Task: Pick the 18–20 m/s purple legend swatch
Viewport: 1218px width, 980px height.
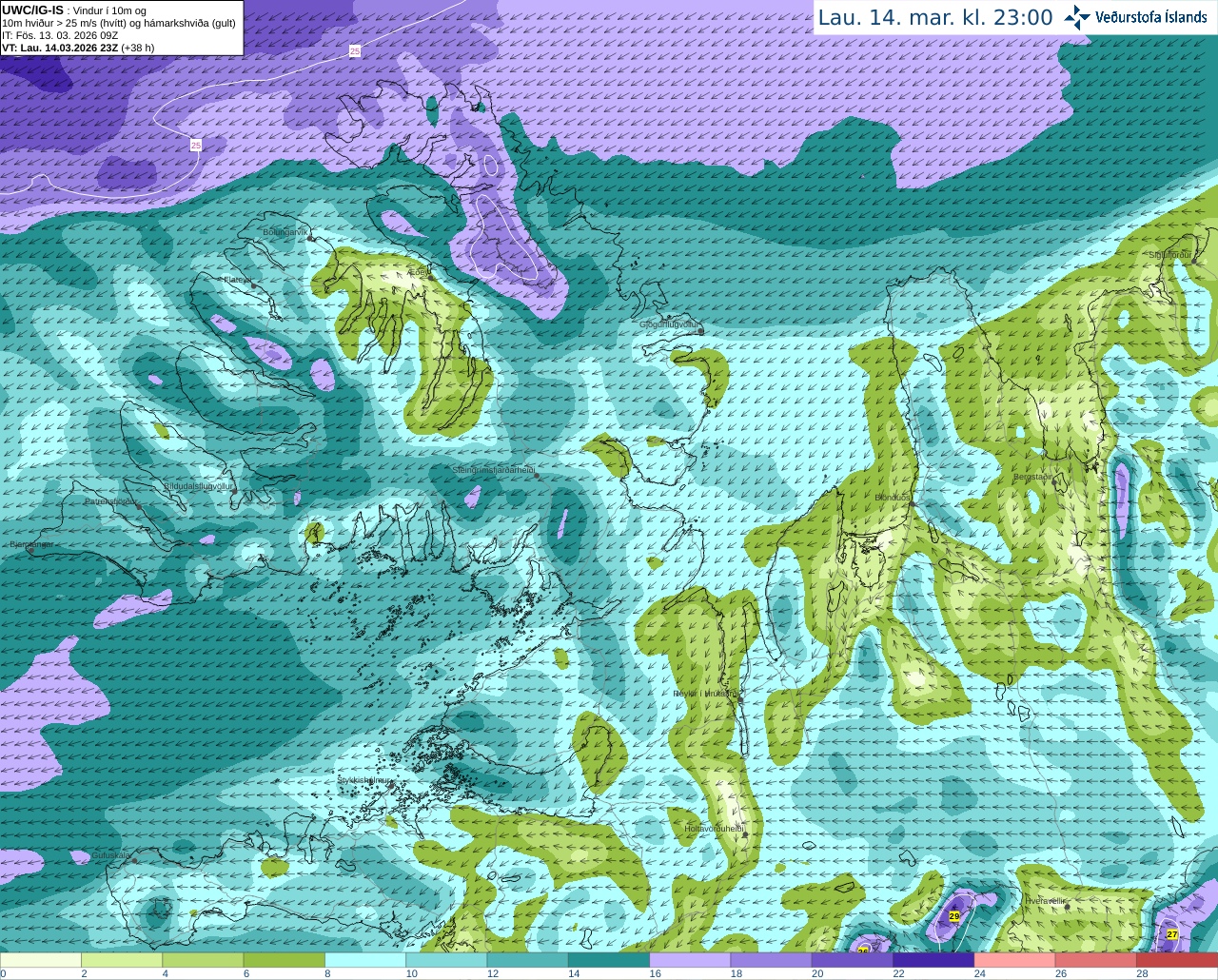Action: tap(772, 960)
